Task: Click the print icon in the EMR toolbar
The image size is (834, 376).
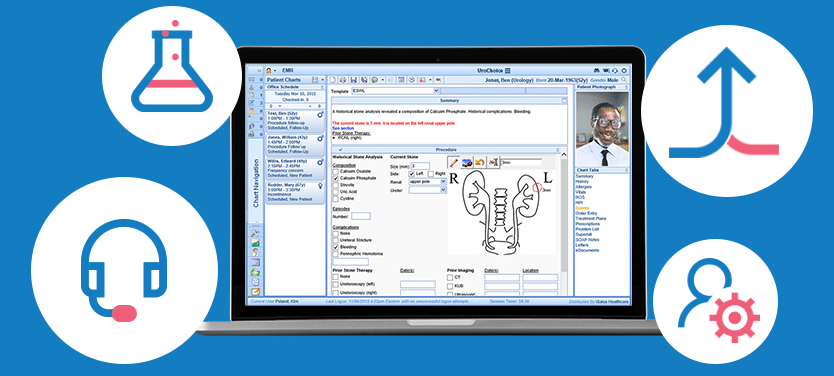Action: (343, 80)
